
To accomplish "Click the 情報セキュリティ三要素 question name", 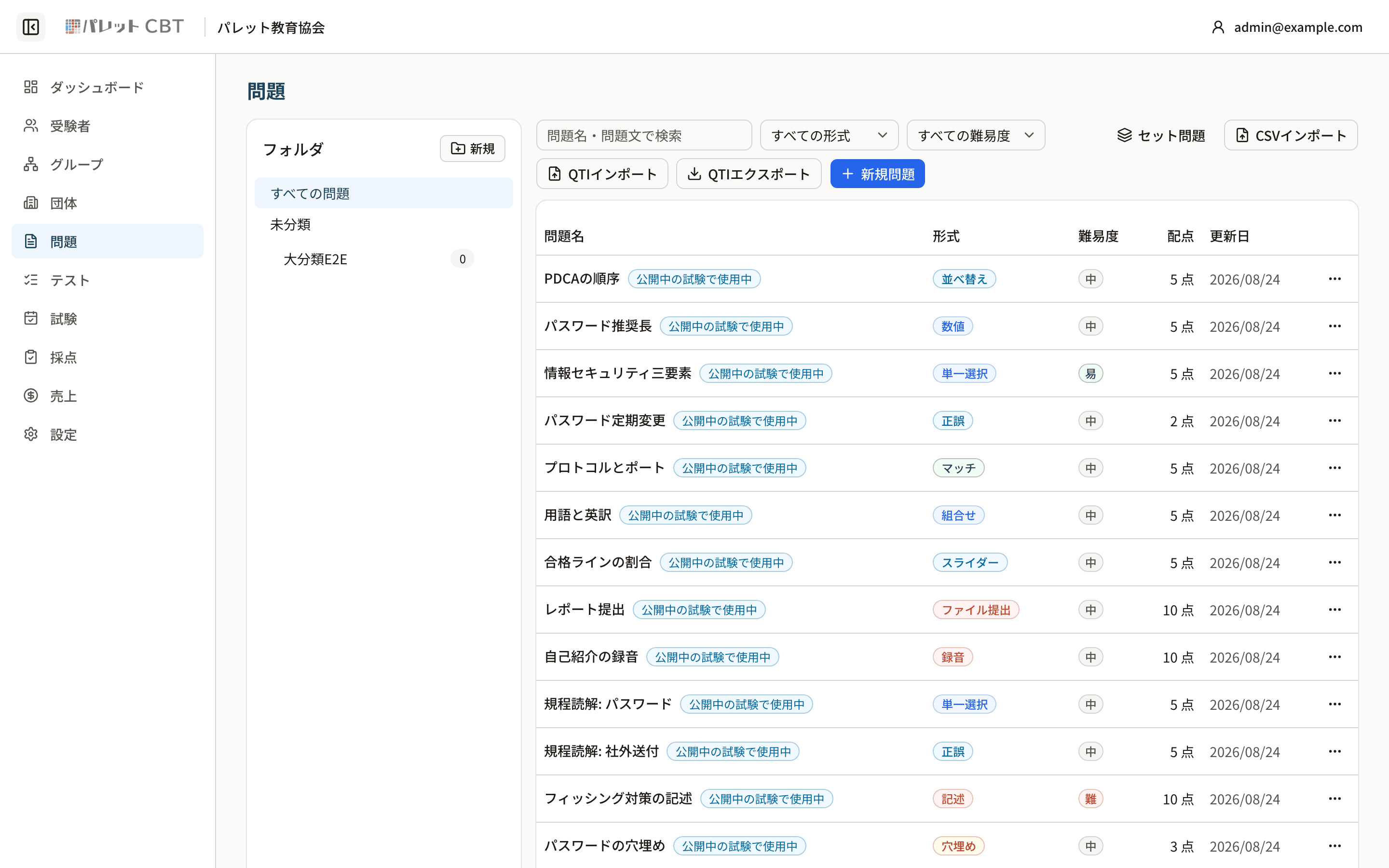I will pyautogui.click(x=618, y=374).
